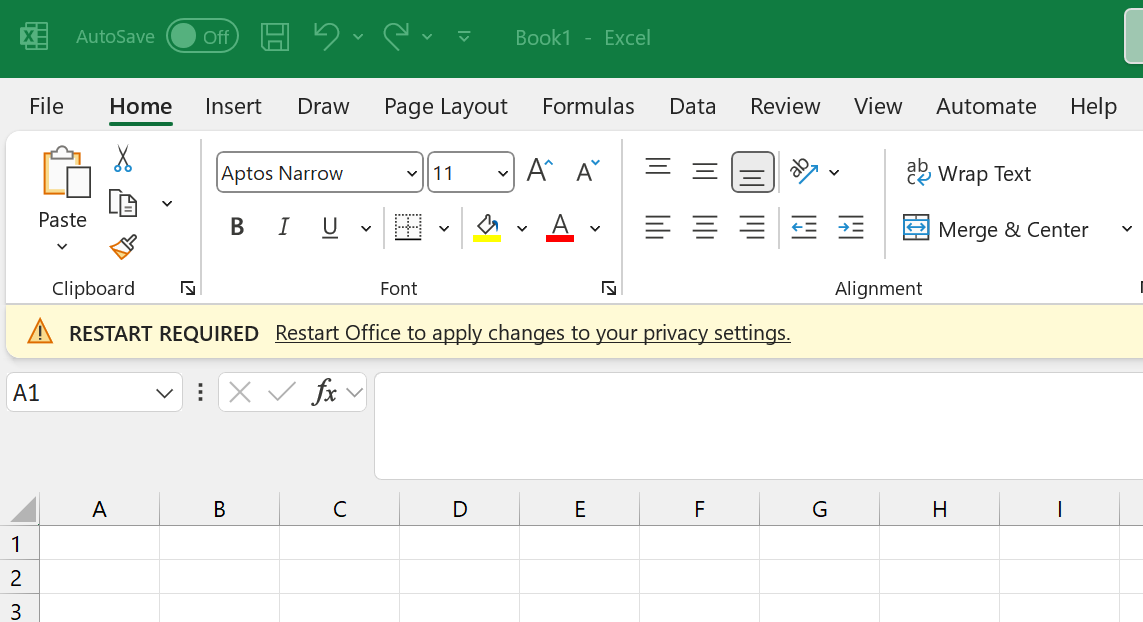Copy the selection
The image size is (1143, 622).
pyautogui.click(x=122, y=203)
